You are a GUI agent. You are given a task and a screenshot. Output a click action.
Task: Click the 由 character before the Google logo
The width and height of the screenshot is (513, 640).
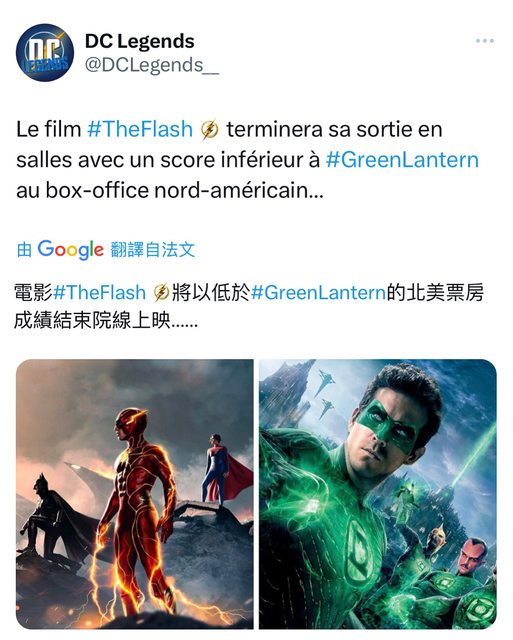pyautogui.click(x=24, y=249)
